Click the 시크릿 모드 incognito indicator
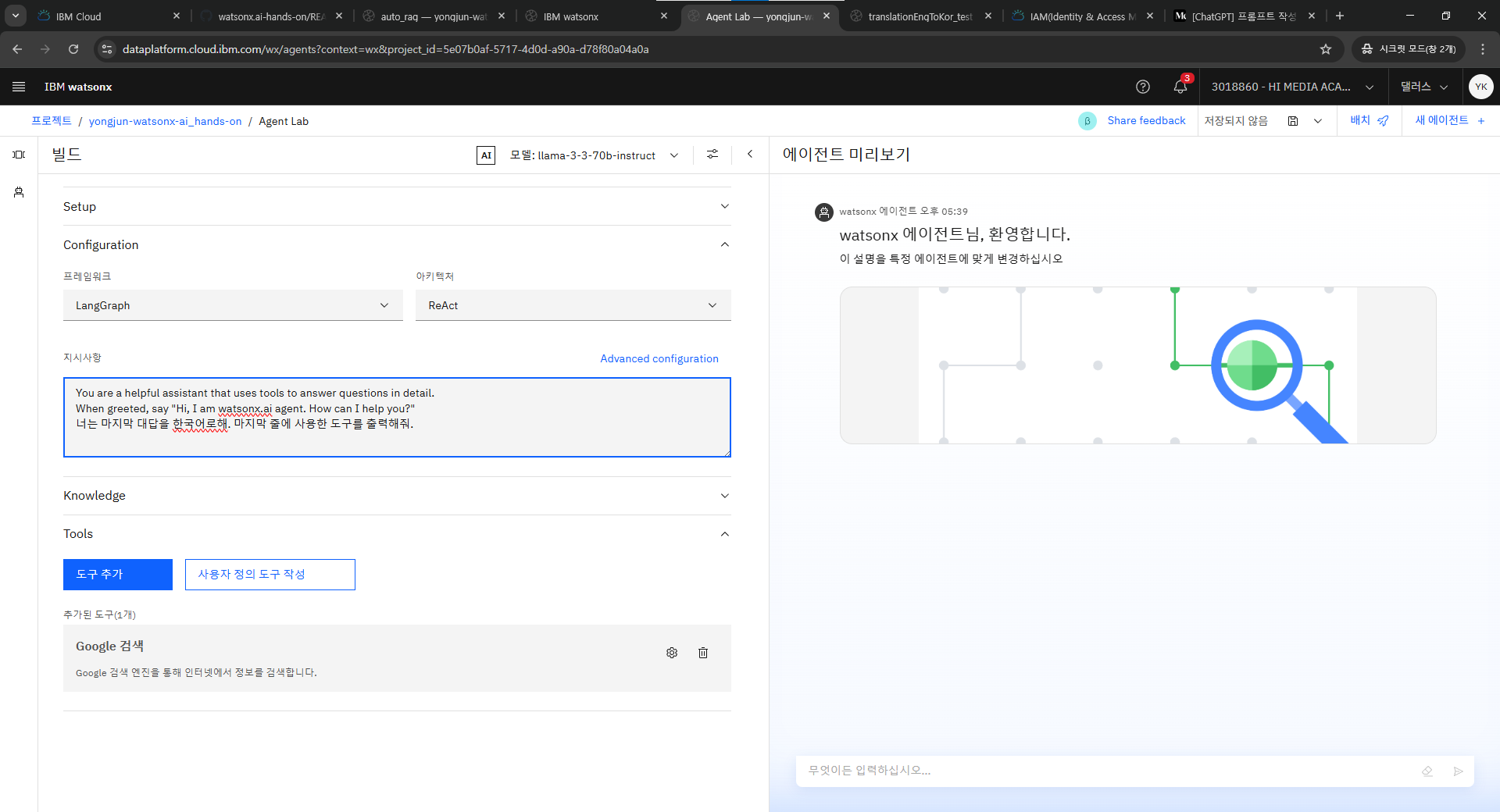The image size is (1500, 812). pos(1409,49)
